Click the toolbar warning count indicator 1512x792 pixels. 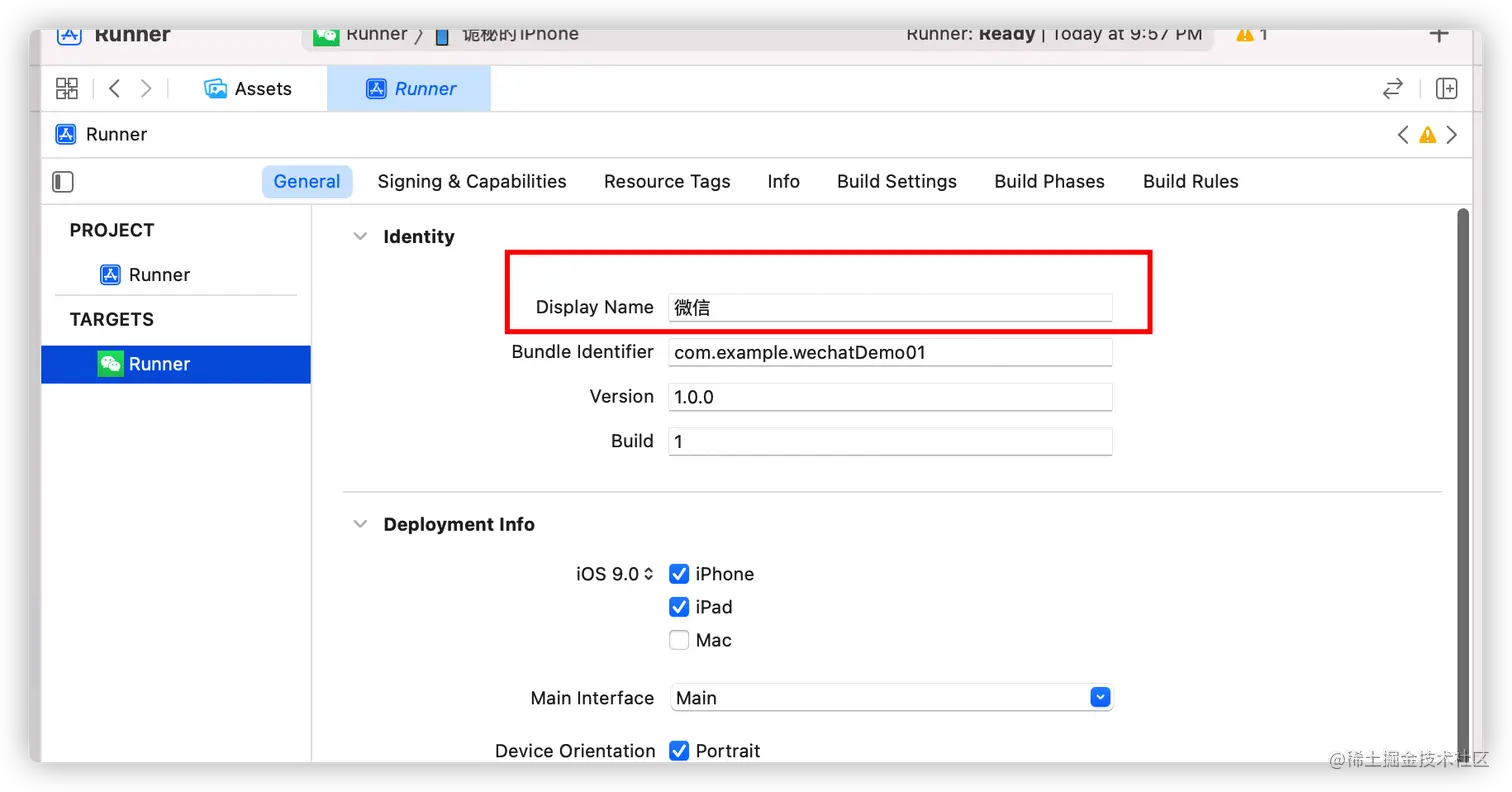click(1252, 35)
